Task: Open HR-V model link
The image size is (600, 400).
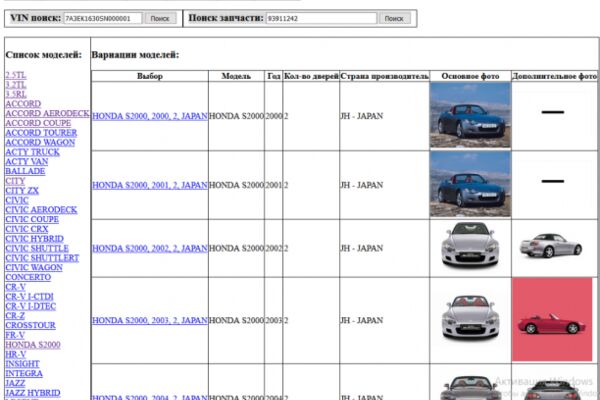Action: pyautogui.click(x=16, y=354)
